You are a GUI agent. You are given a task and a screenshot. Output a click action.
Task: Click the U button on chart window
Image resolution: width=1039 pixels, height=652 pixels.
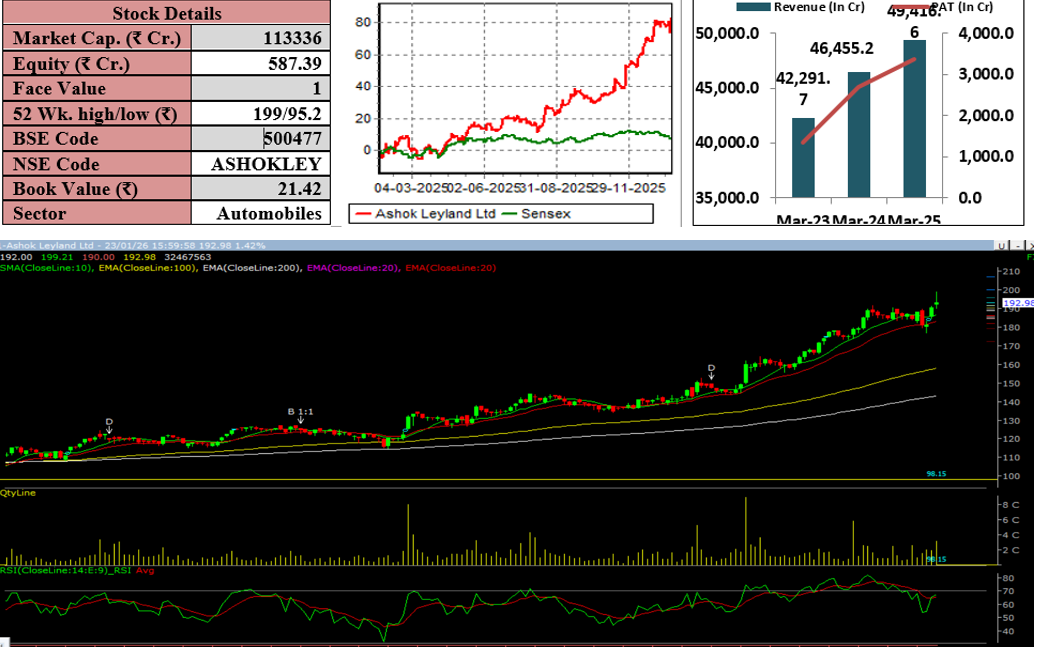click(x=1000, y=245)
